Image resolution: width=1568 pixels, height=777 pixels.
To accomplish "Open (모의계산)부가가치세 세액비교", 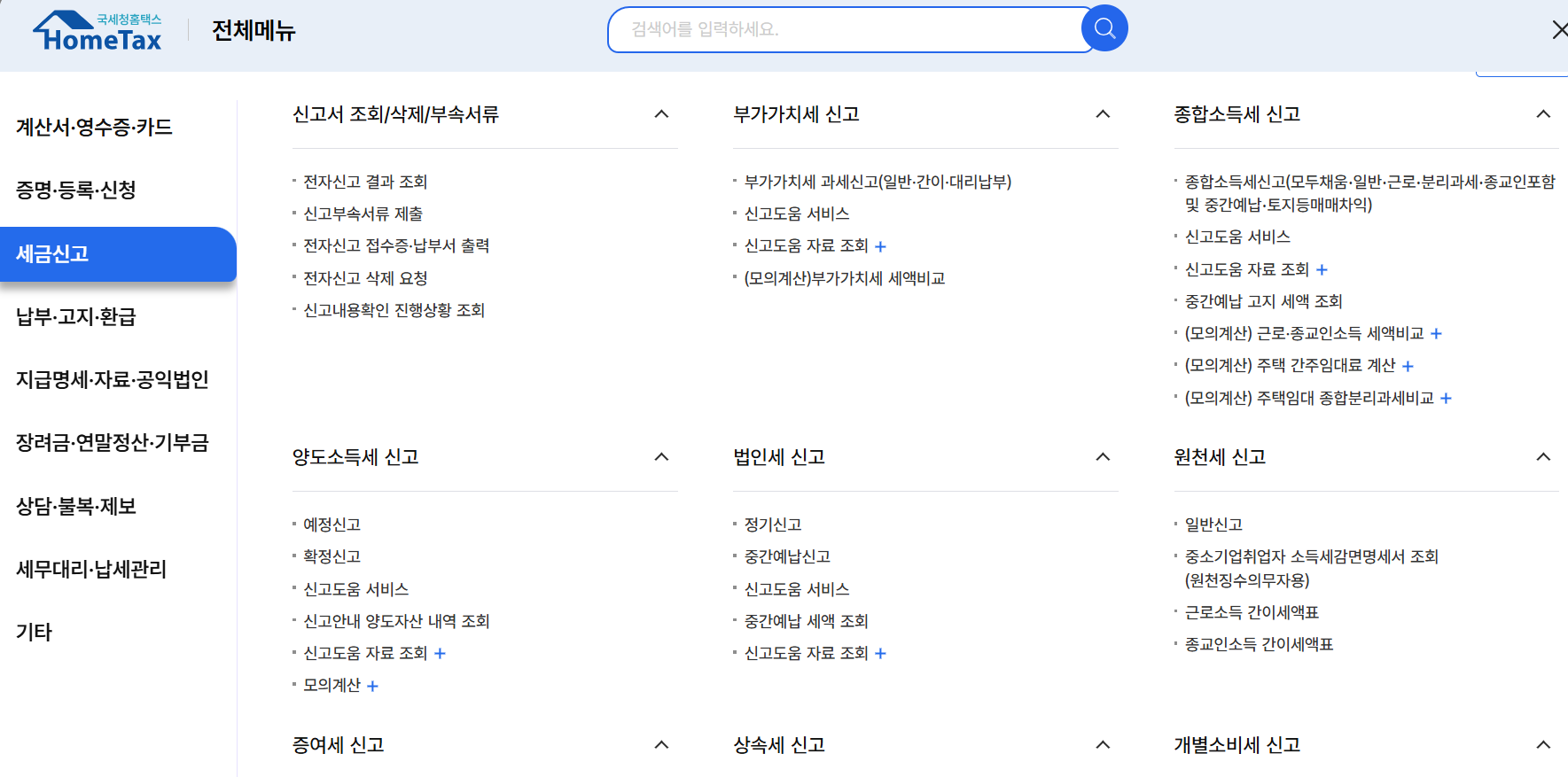I will coord(845,278).
